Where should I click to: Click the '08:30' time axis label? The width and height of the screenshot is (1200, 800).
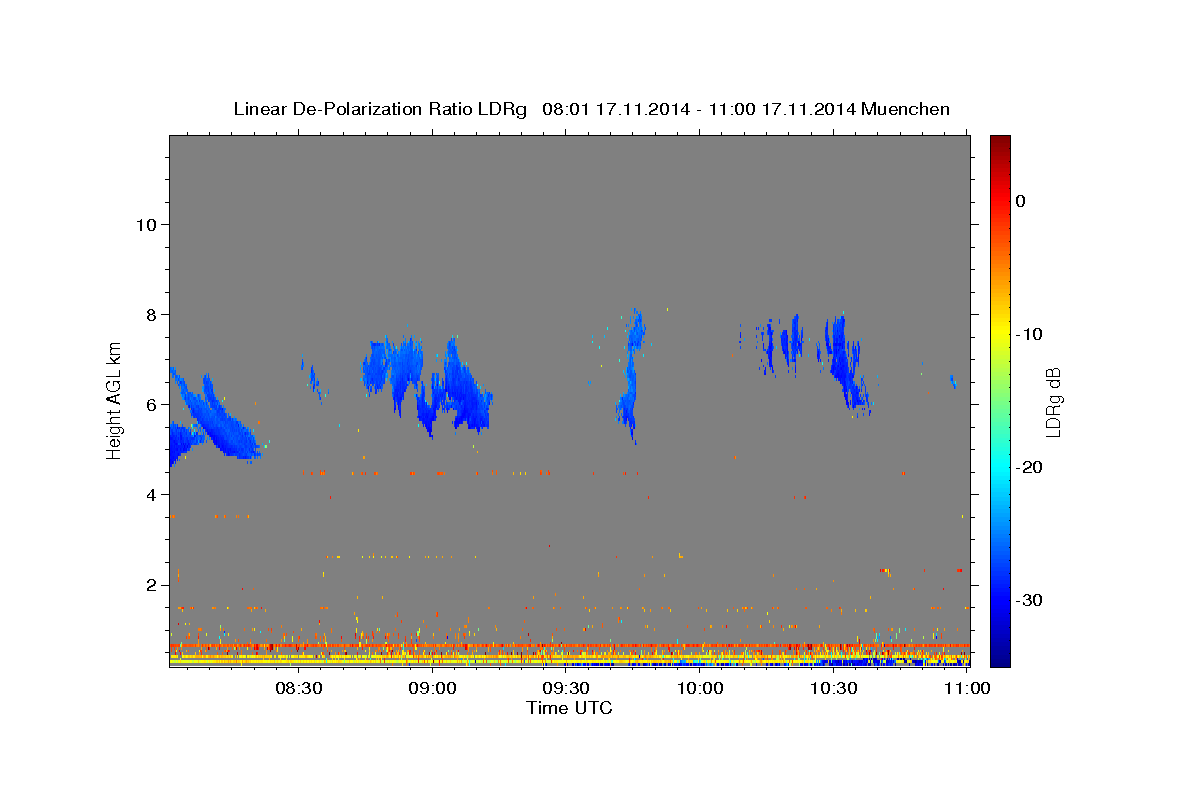(x=299, y=688)
